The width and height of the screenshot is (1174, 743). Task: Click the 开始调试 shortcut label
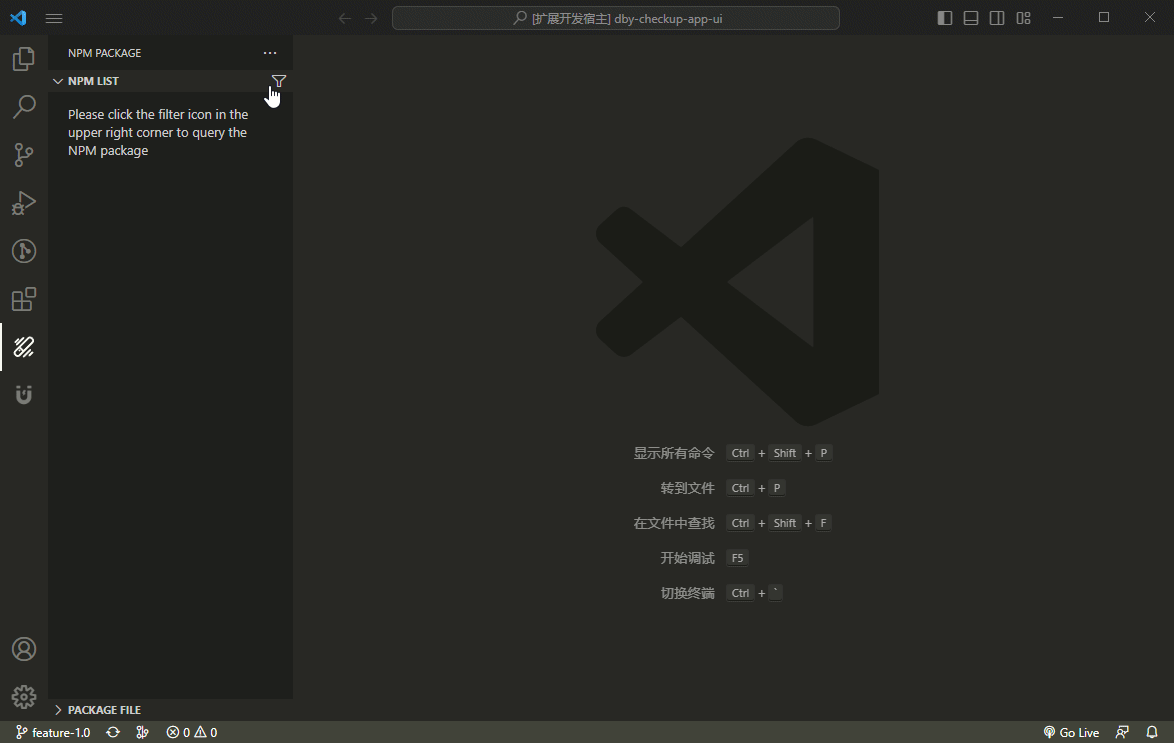click(687, 558)
